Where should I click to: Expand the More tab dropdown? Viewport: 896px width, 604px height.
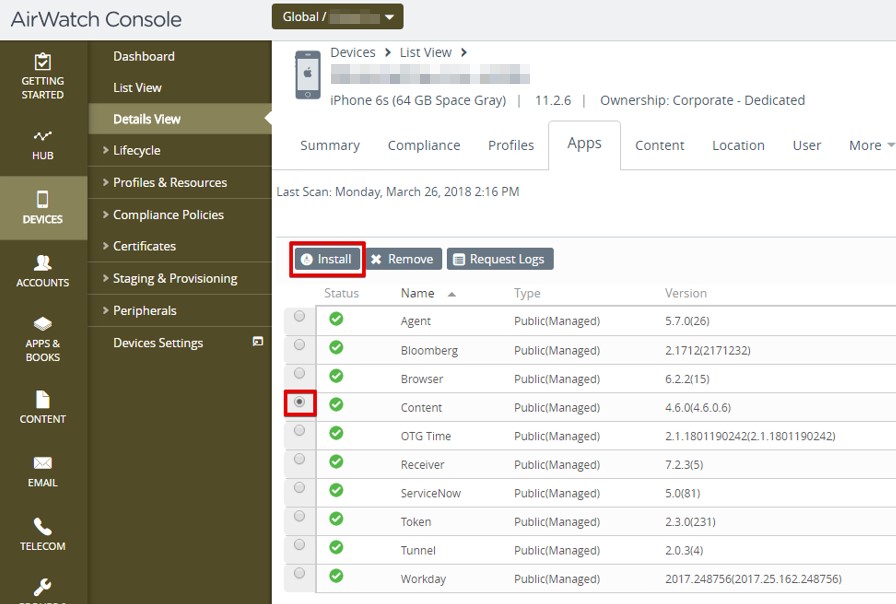[871, 145]
